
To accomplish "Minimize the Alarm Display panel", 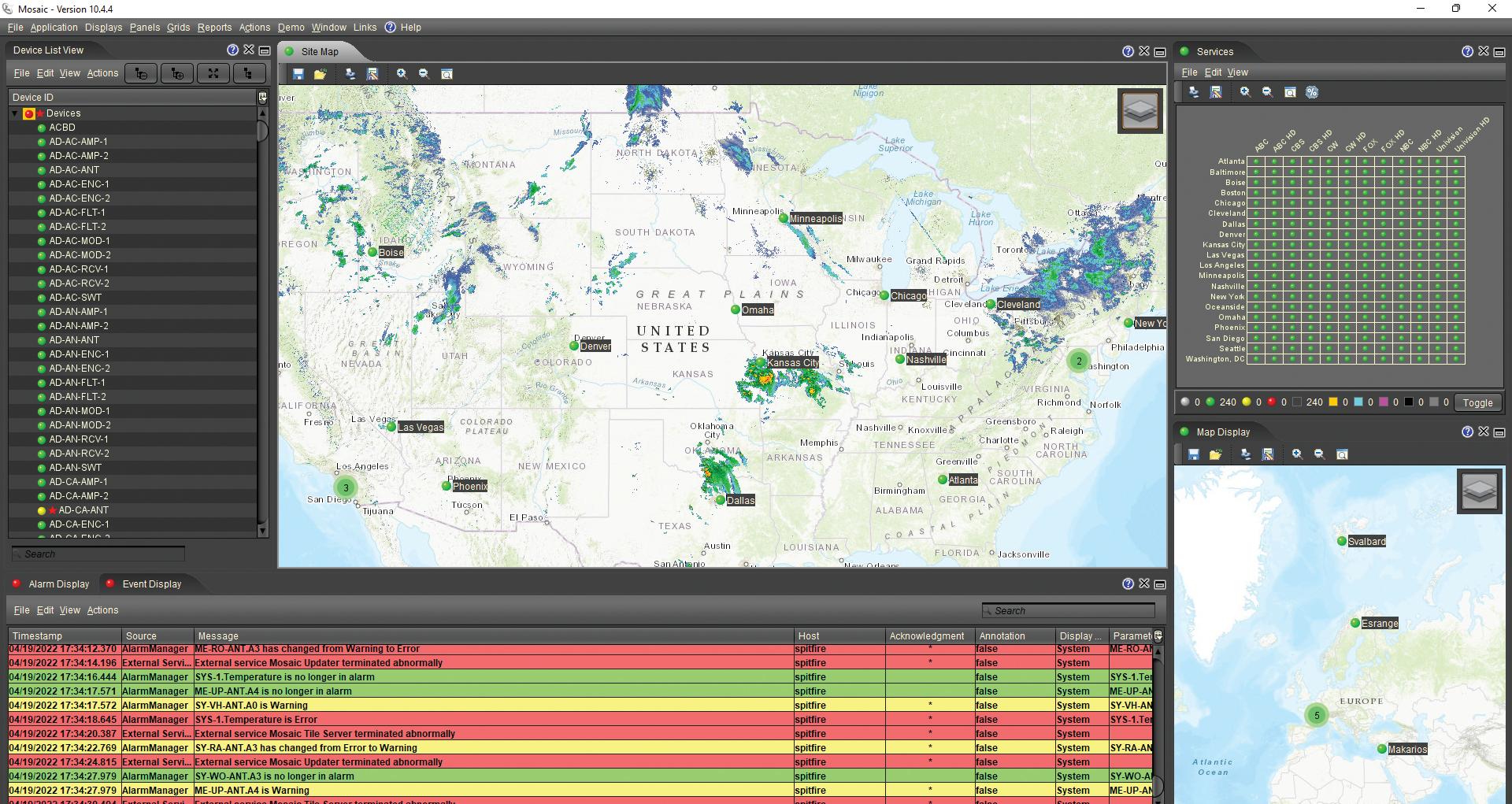I will (1160, 584).
